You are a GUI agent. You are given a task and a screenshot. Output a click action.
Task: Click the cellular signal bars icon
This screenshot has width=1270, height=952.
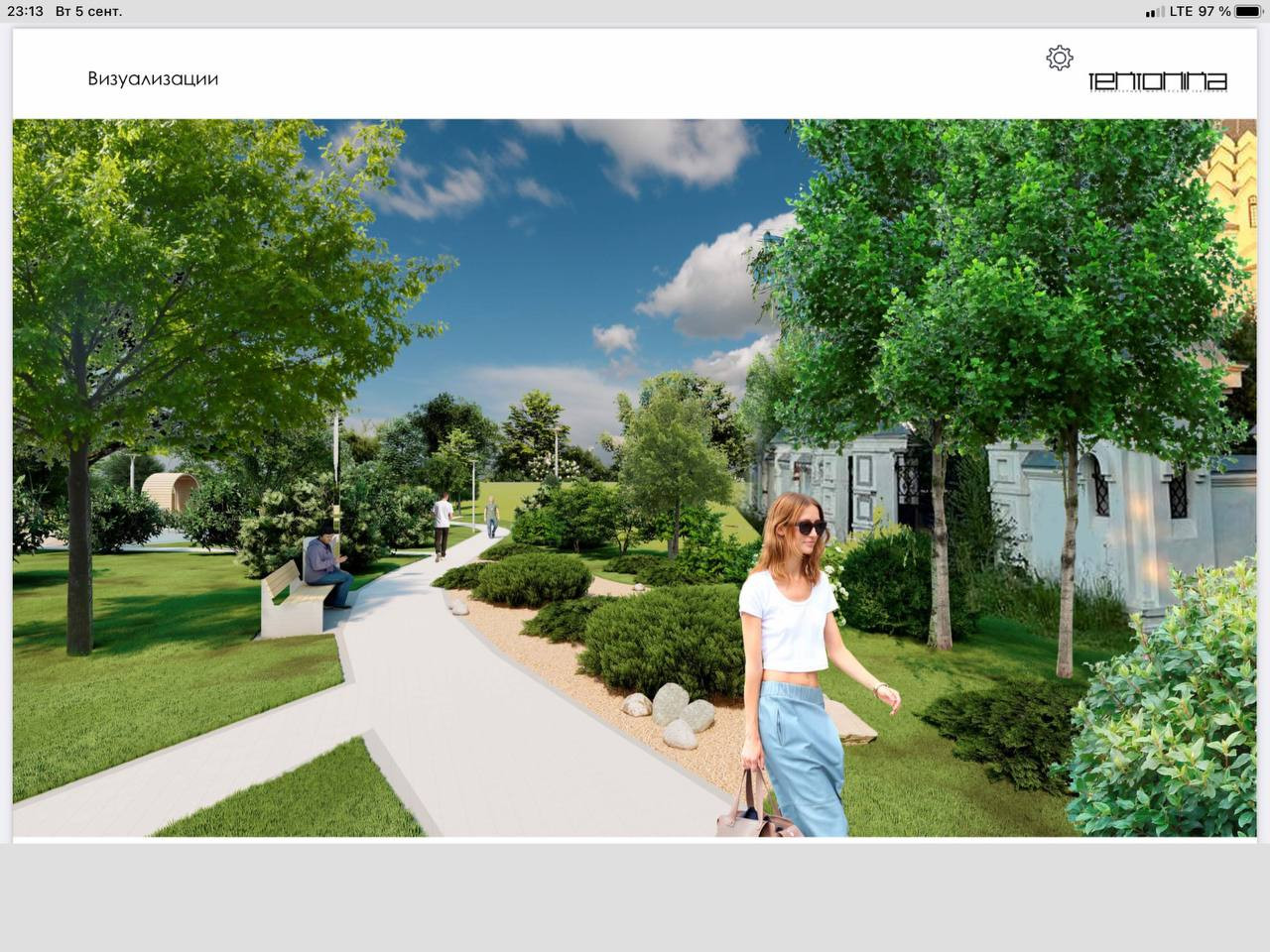pos(1154,12)
